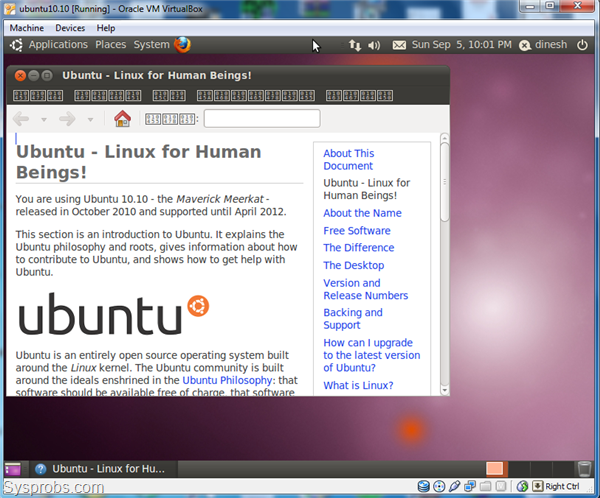Image resolution: width=600 pixels, height=498 pixels.
Task: Switch to the second workspace in the switcher
Action: point(518,469)
